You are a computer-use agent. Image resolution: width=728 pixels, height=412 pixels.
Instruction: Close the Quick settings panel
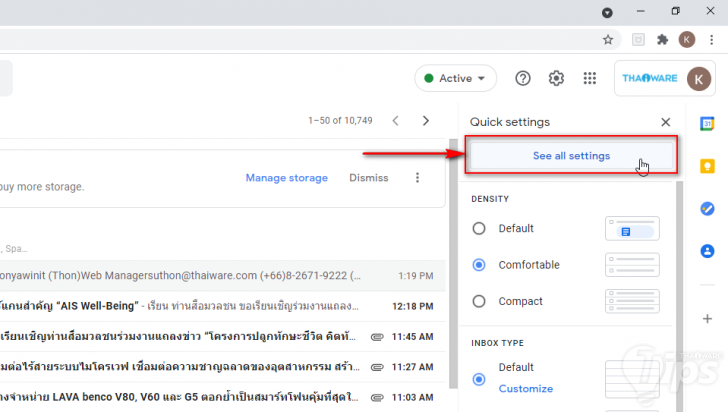click(x=665, y=122)
